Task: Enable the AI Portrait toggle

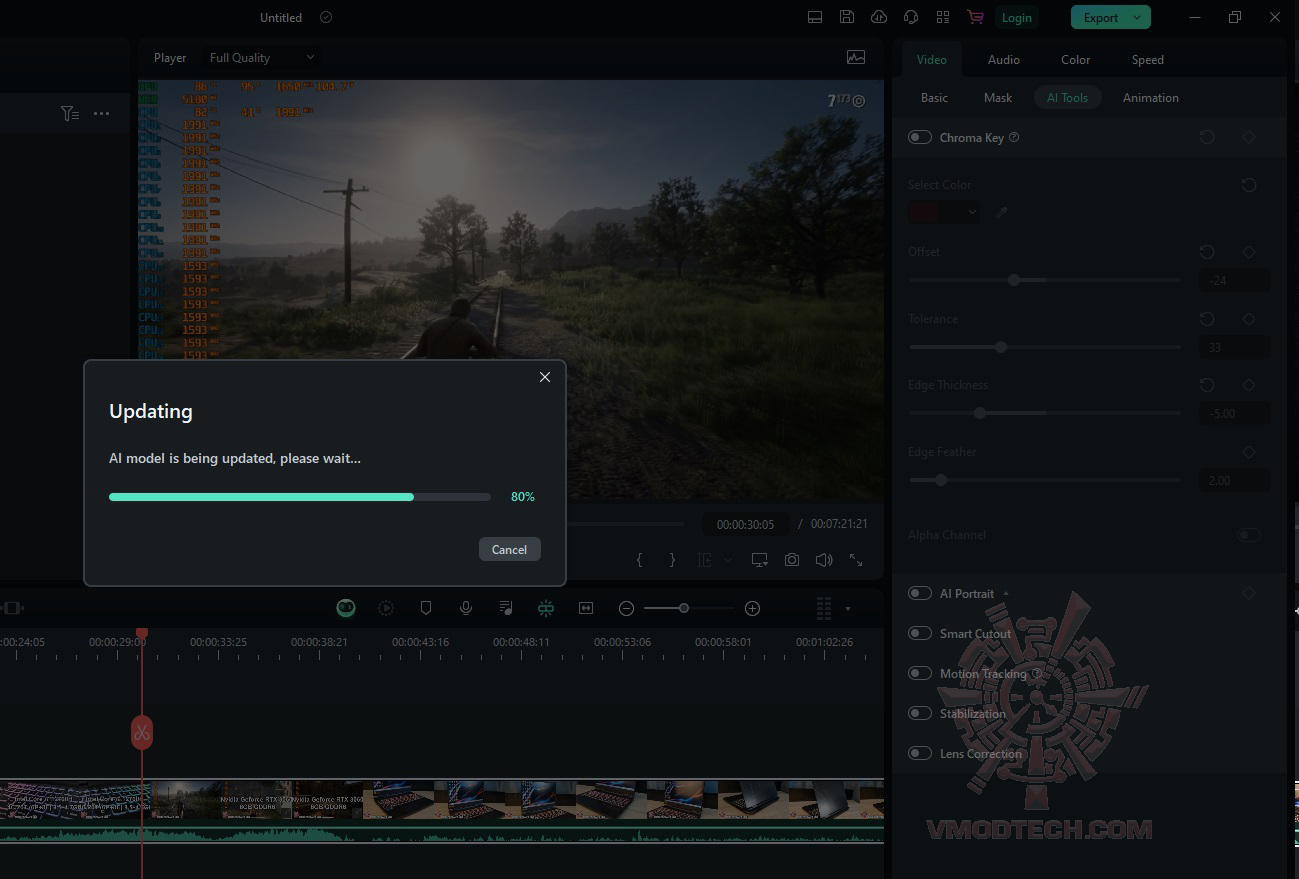Action: pyautogui.click(x=920, y=593)
